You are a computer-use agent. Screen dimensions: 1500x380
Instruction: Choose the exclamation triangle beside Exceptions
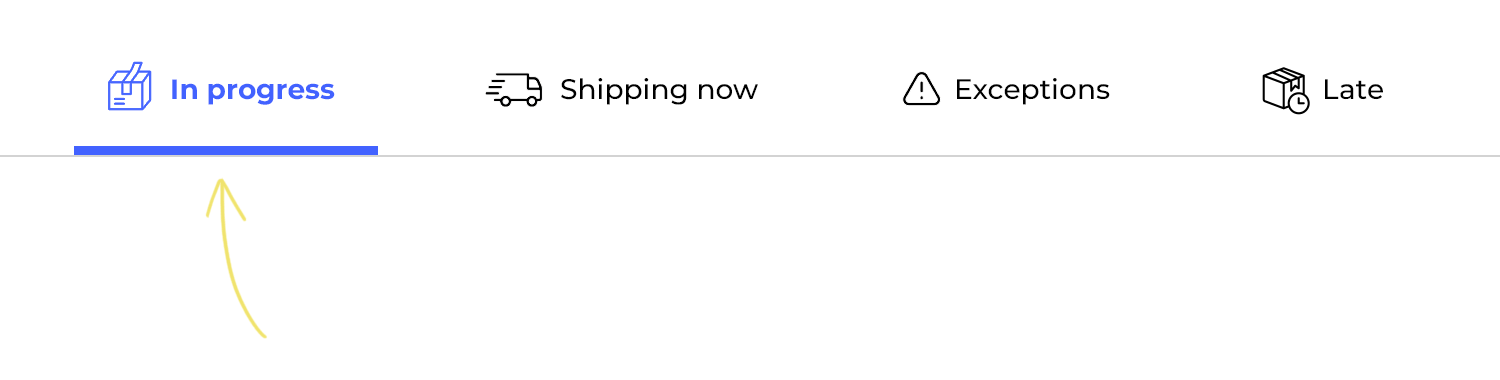click(x=921, y=89)
